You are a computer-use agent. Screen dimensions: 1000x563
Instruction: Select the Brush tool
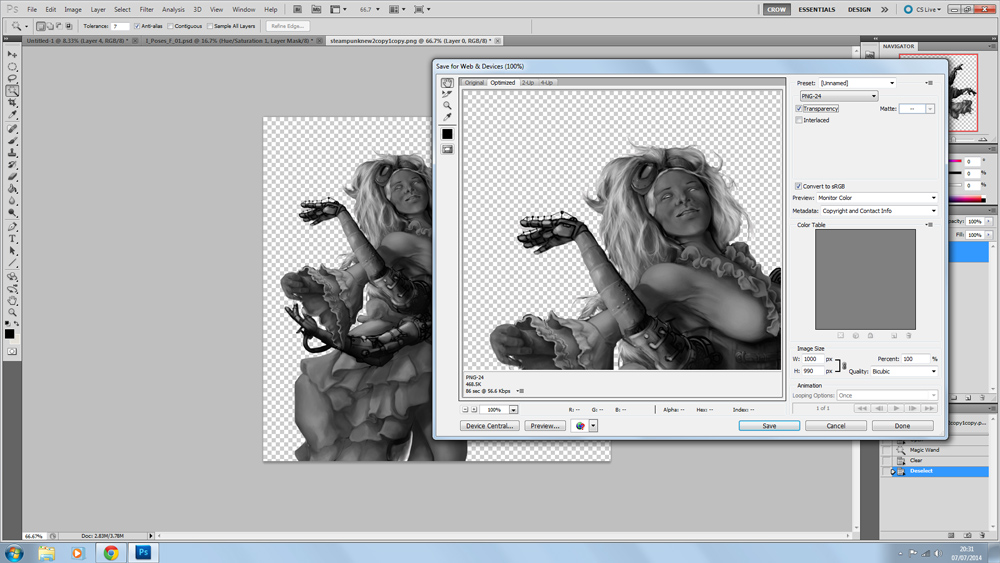[x=12, y=141]
